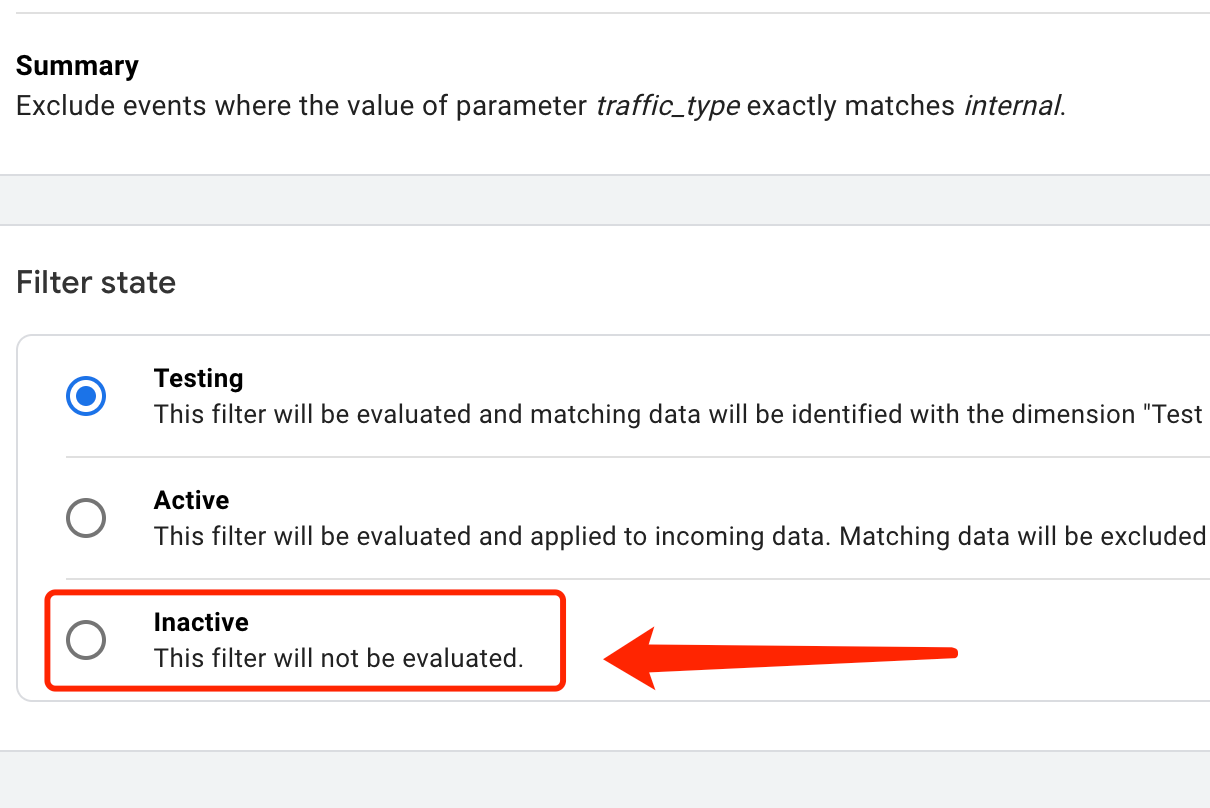
Task: Click the Summary section heading
Action: 77,65
